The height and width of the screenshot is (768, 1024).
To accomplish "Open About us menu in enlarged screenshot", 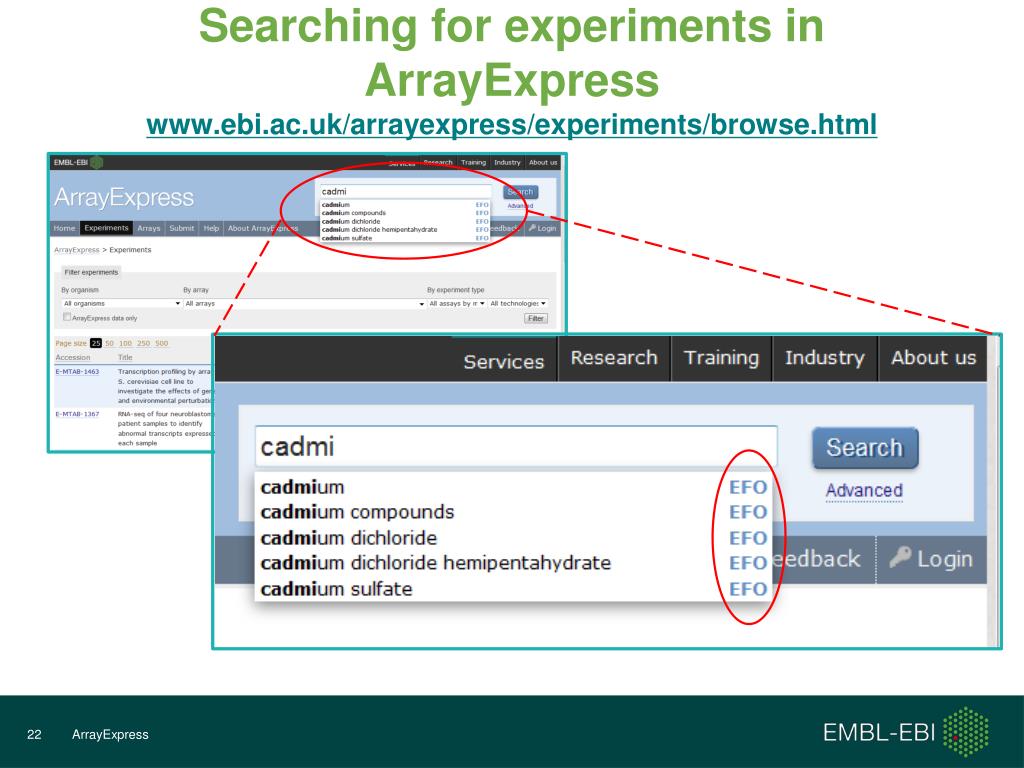I will pyautogui.click(x=933, y=357).
